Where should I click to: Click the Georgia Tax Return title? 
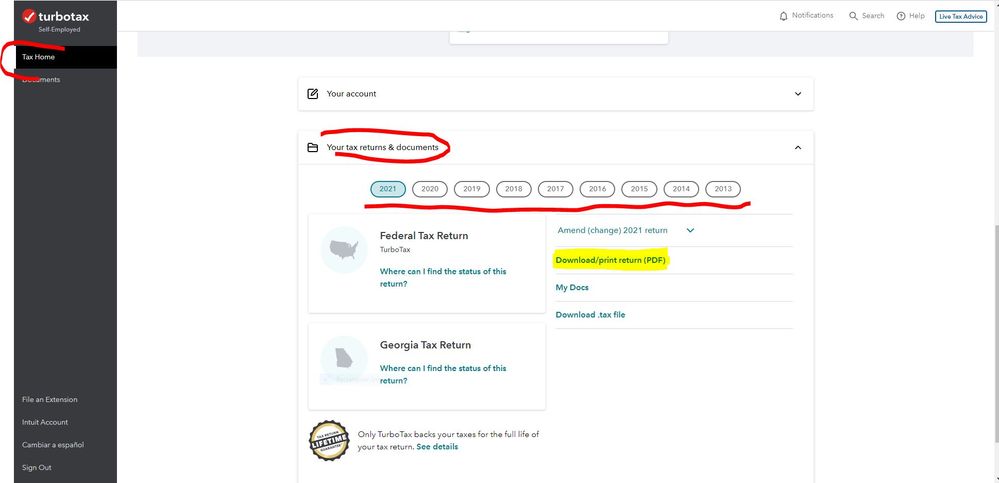(425, 345)
